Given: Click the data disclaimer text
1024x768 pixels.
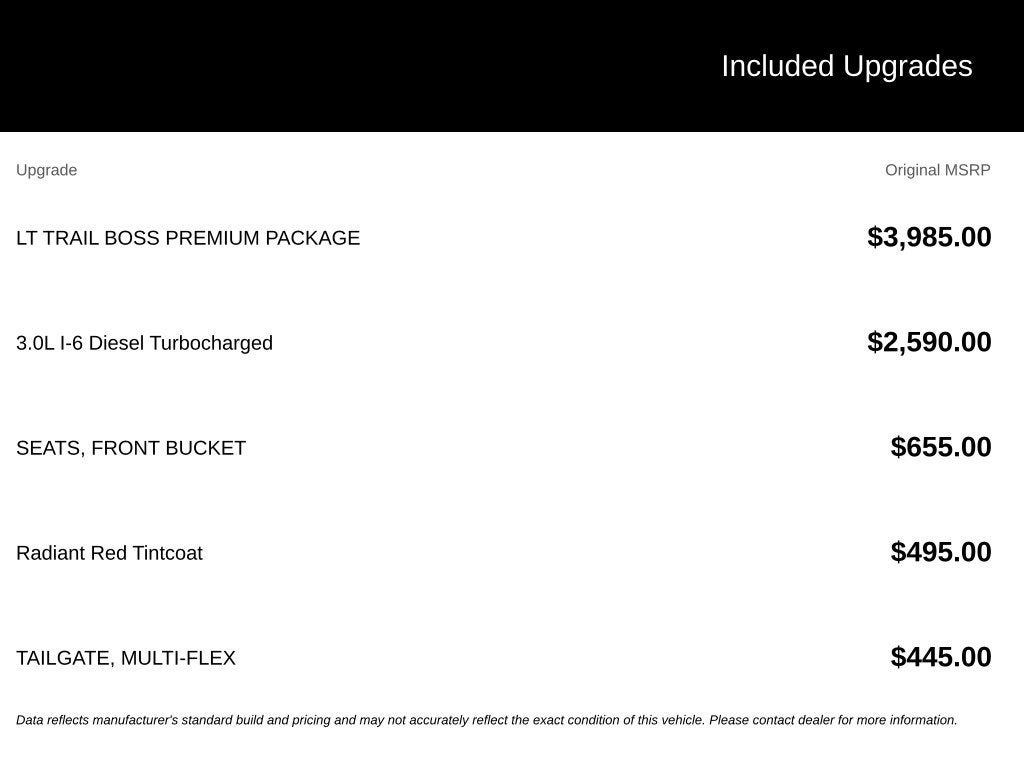Looking at the screenshot, I should [x=487, y=720].
